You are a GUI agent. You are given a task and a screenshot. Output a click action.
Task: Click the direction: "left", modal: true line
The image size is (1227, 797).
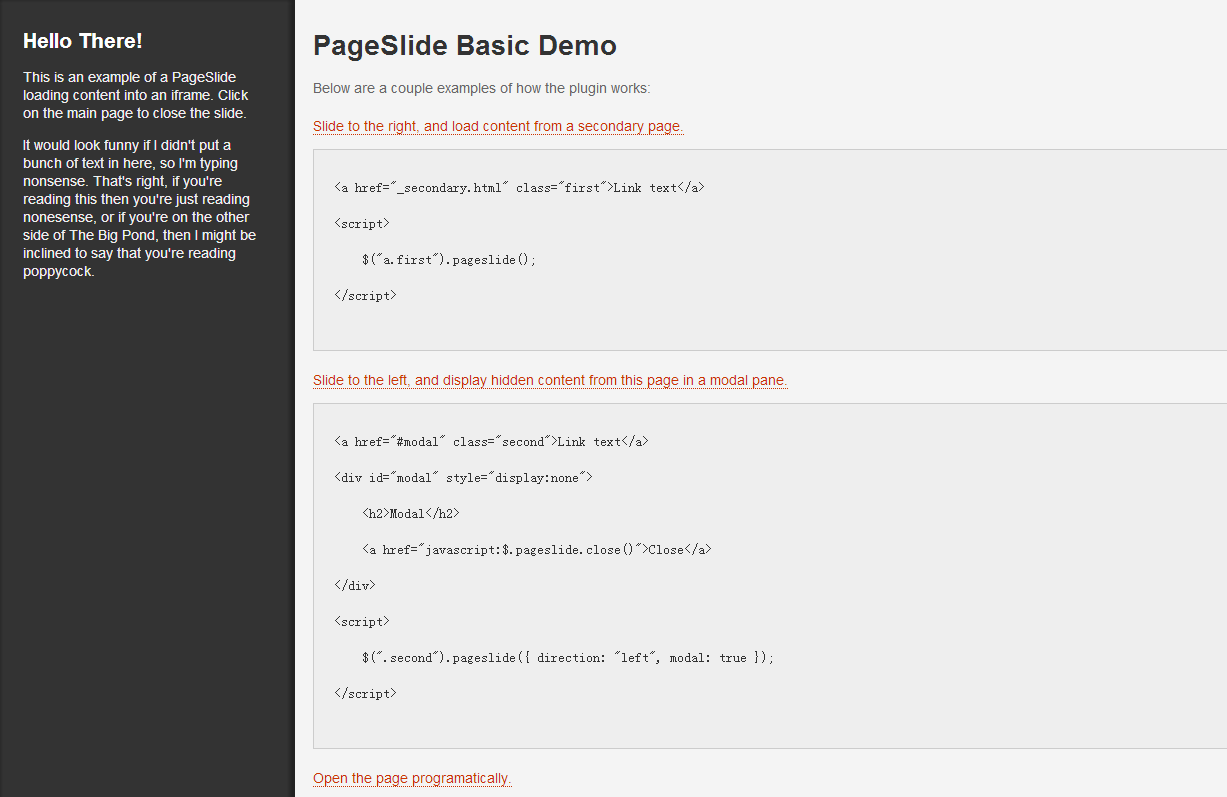(x=568, y=657)
